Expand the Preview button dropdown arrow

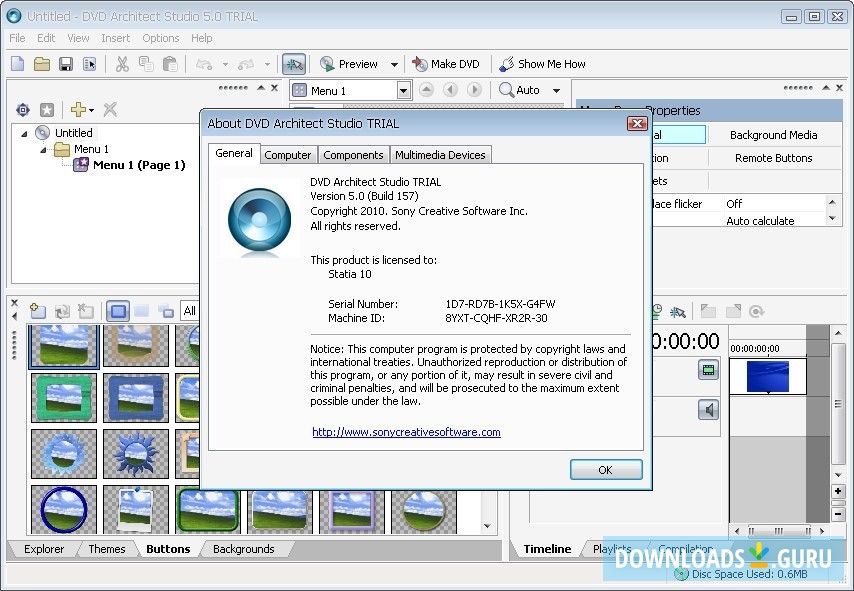coord(393,63)
